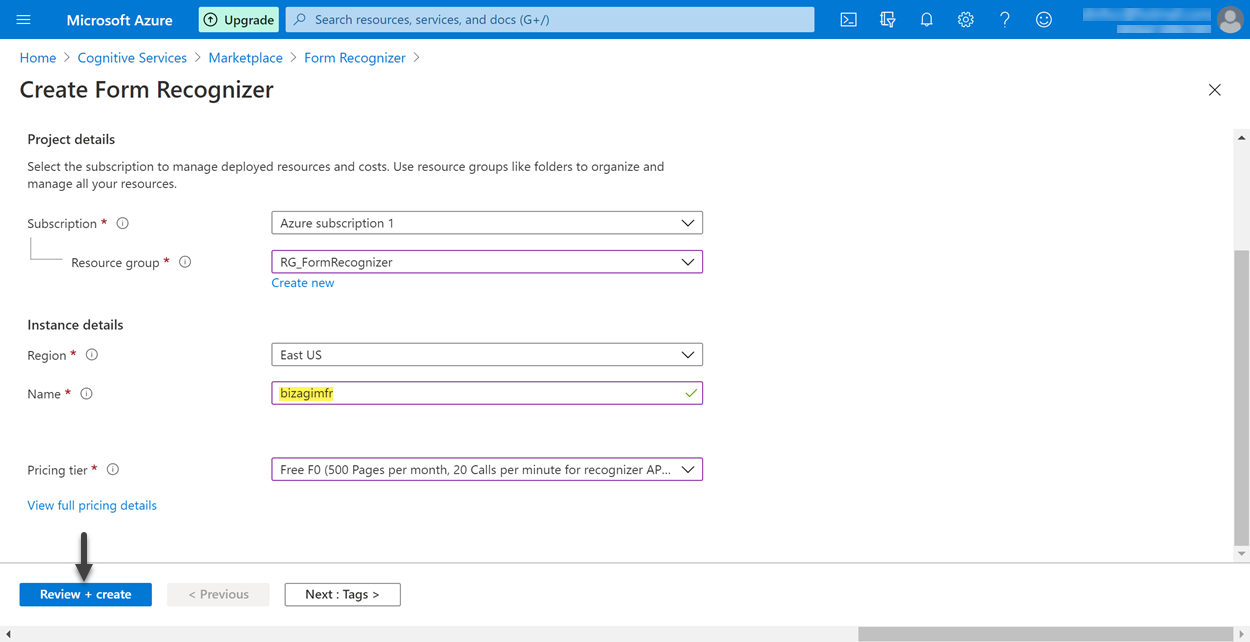Open the Region dropdown
The image size is (1250, 642).
click(x=487, y=355)
